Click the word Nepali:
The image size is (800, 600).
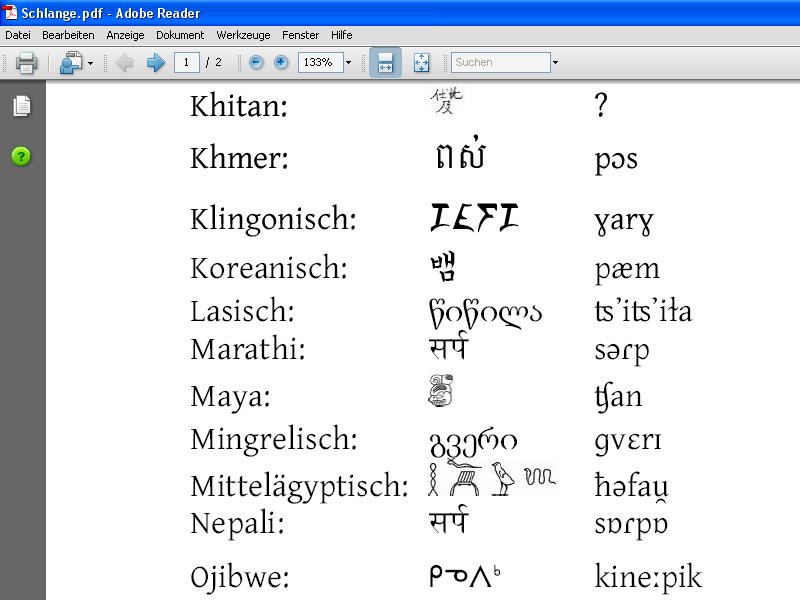[237, 524]
